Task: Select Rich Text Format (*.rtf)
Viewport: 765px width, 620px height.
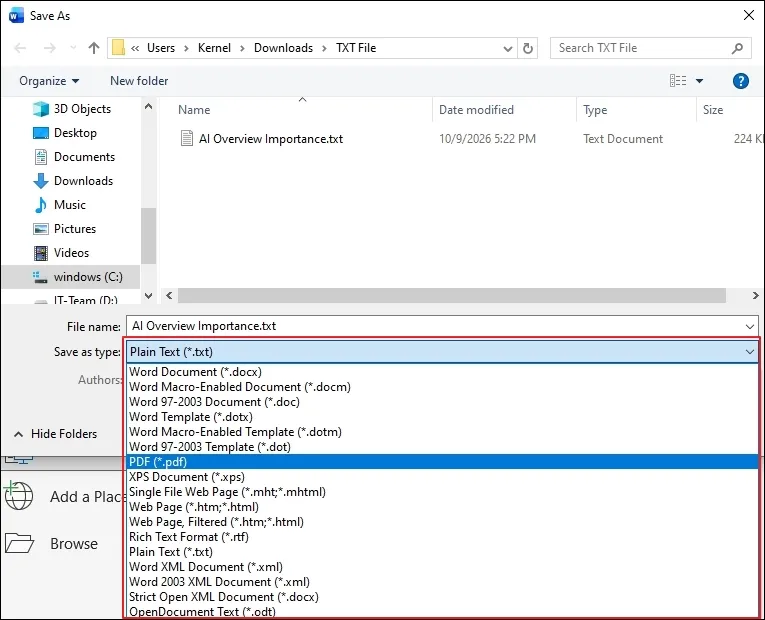Action: (443, 537)
